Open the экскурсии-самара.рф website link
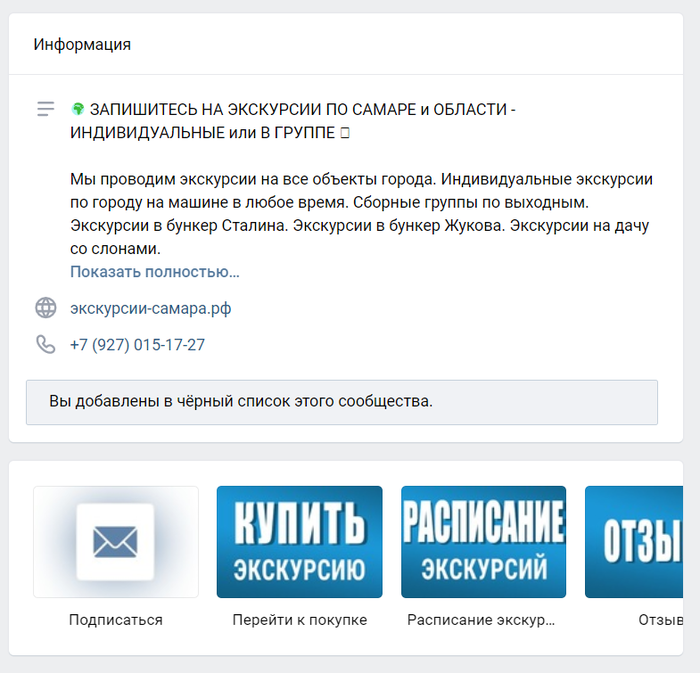 coord(150,308)
